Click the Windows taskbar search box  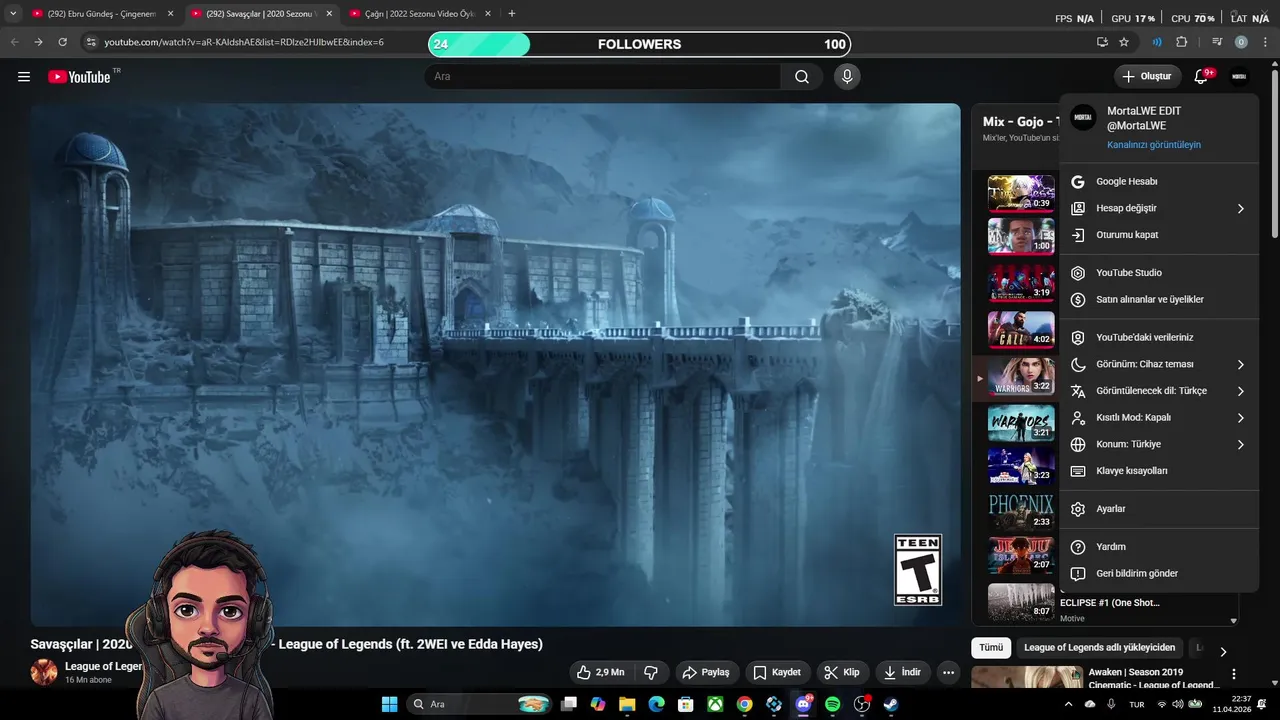(x=481, y=704)
